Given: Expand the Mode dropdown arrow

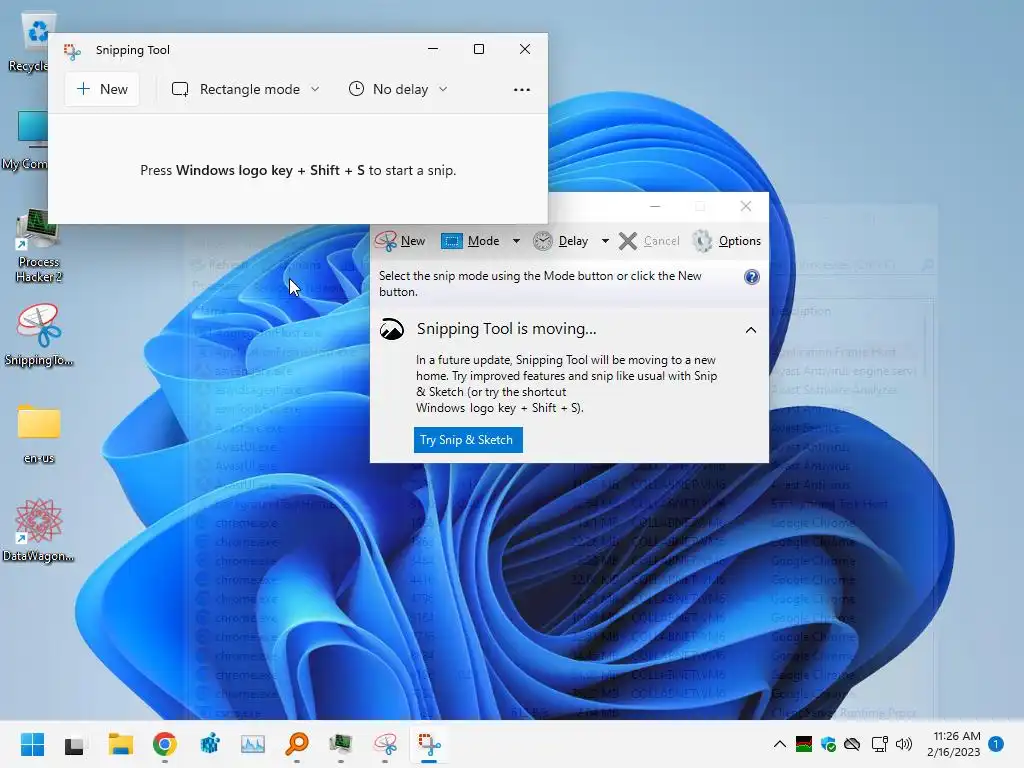Looking at the screenshot, I should [517, 241].
